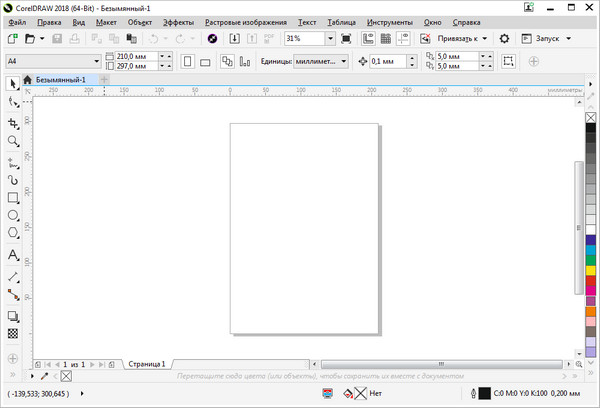Select the Pick tool in the toolbox

13,83
